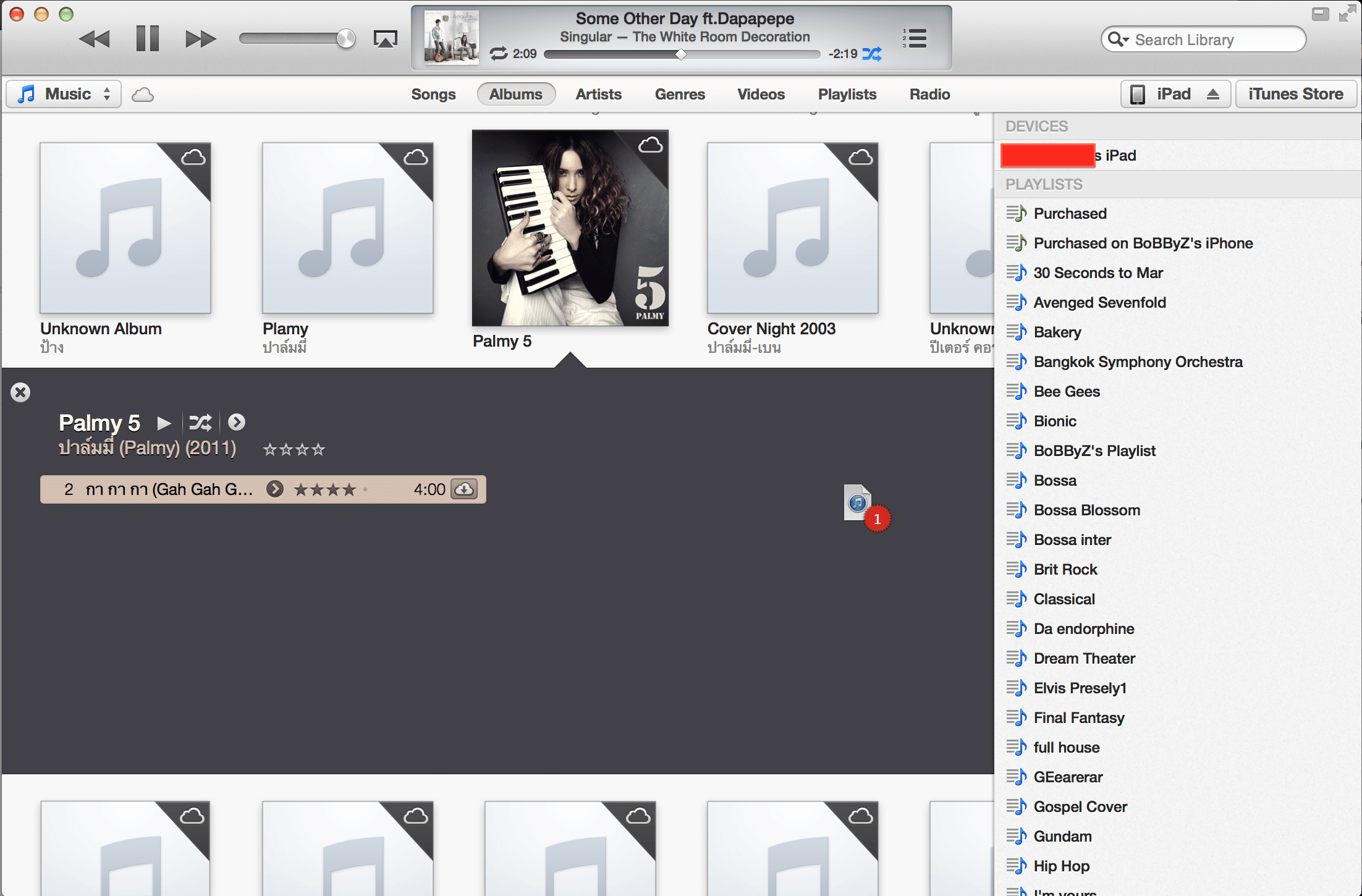1362x896 pixels.
Task: Click BoBByZ's Playlist icon
Action: click(x=1017, y=450)
